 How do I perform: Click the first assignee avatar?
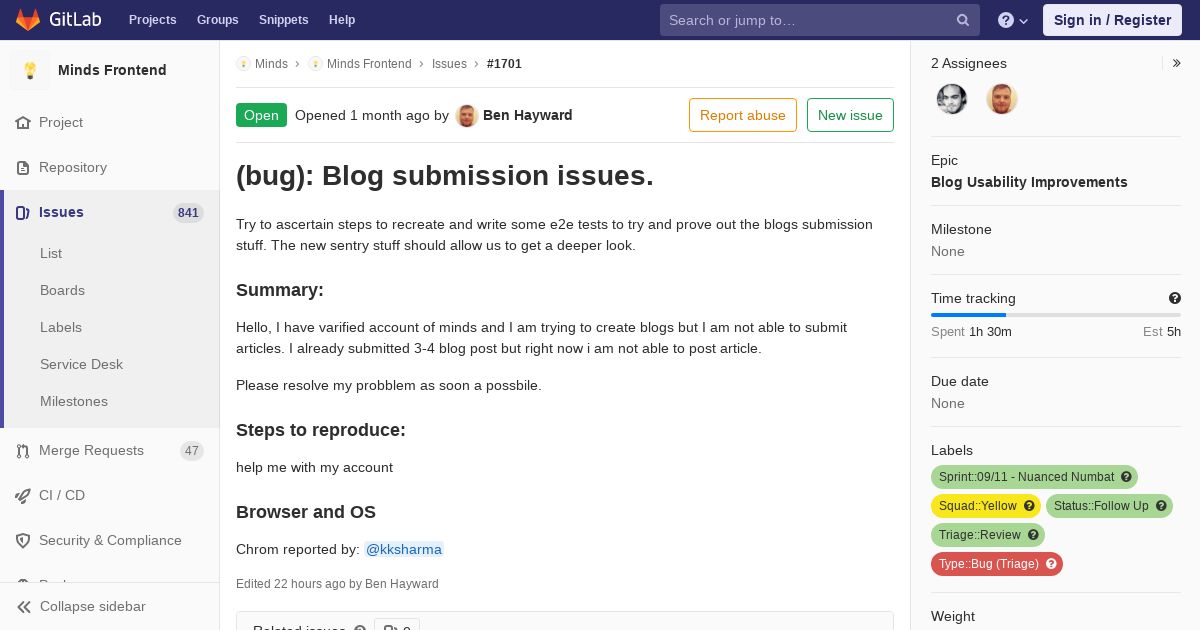(952, 99)
